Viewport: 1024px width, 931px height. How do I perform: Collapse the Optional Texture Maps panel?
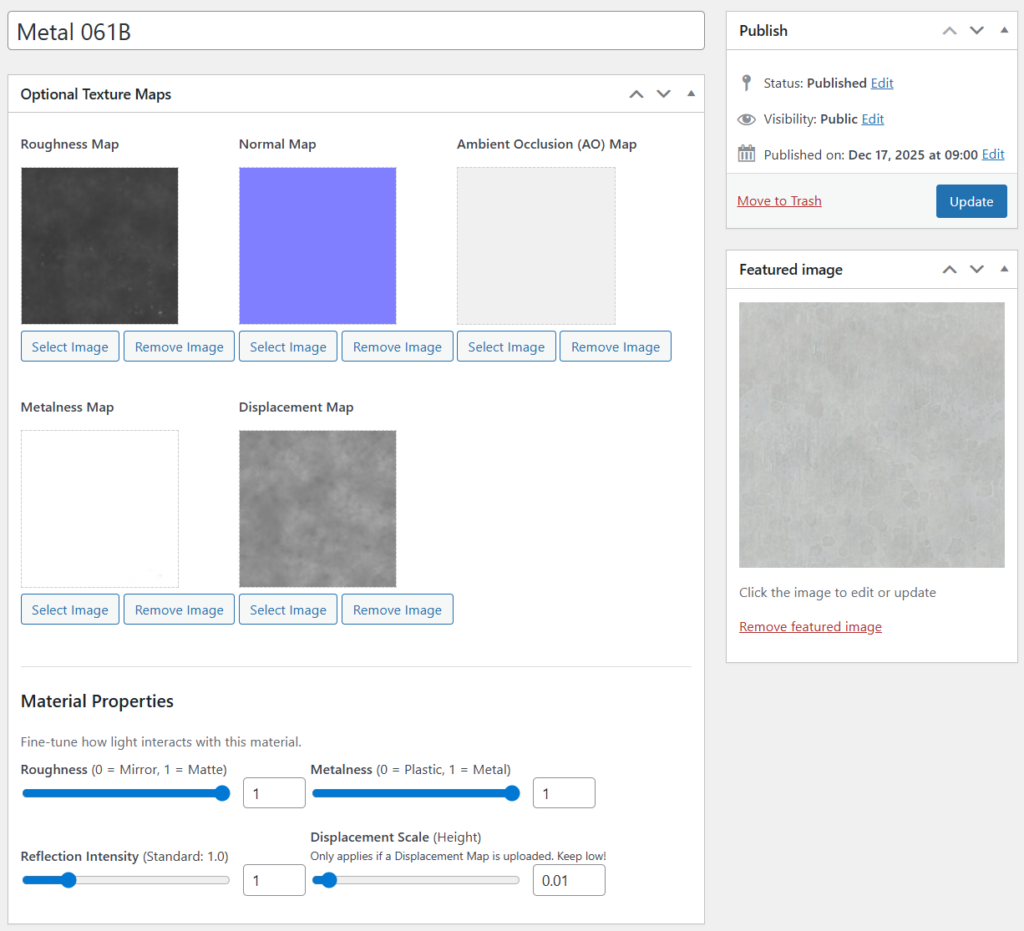(x=690, y=94)
